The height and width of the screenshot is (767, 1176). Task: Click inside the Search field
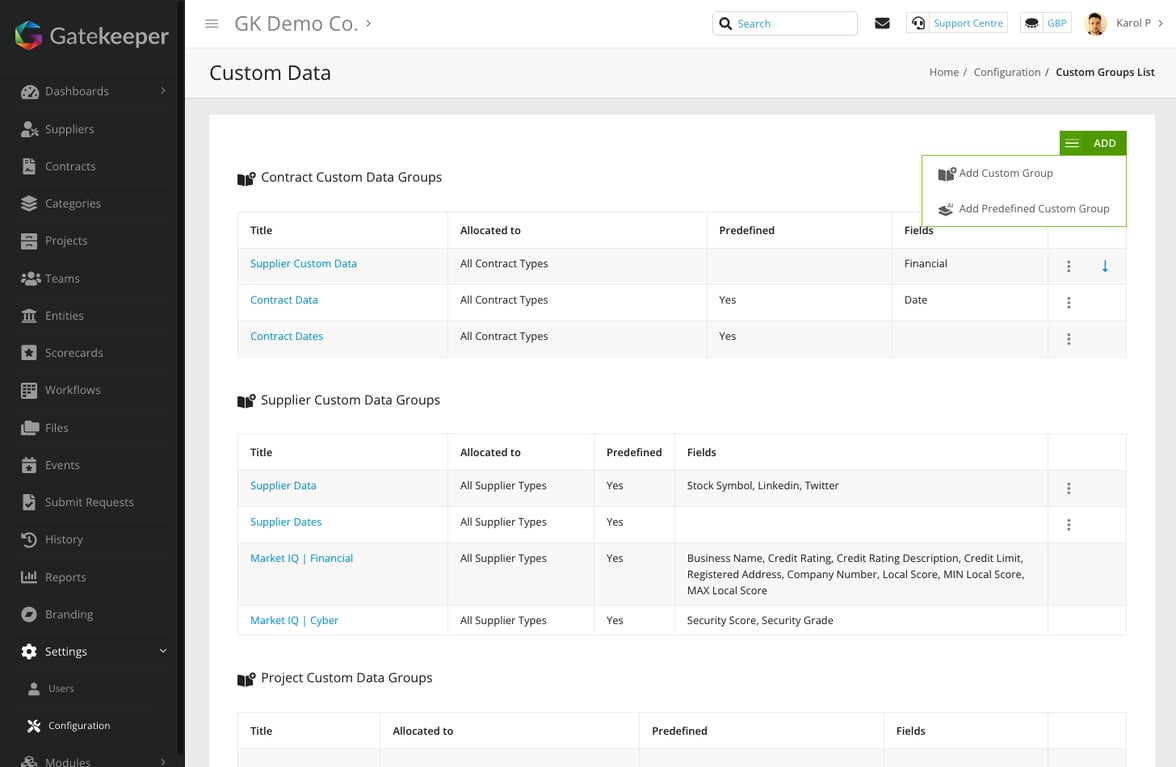click(x=790, y=22)
